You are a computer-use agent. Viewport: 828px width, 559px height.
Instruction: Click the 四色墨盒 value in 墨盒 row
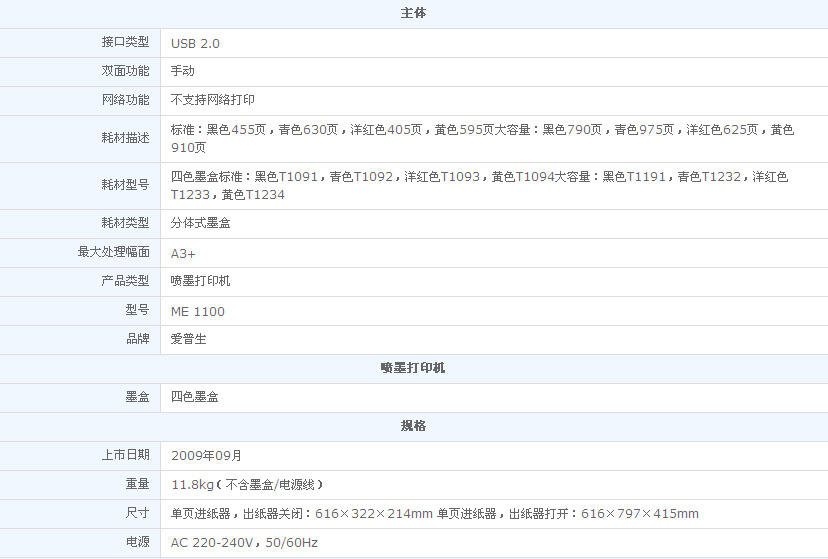[x=195, y=397]
